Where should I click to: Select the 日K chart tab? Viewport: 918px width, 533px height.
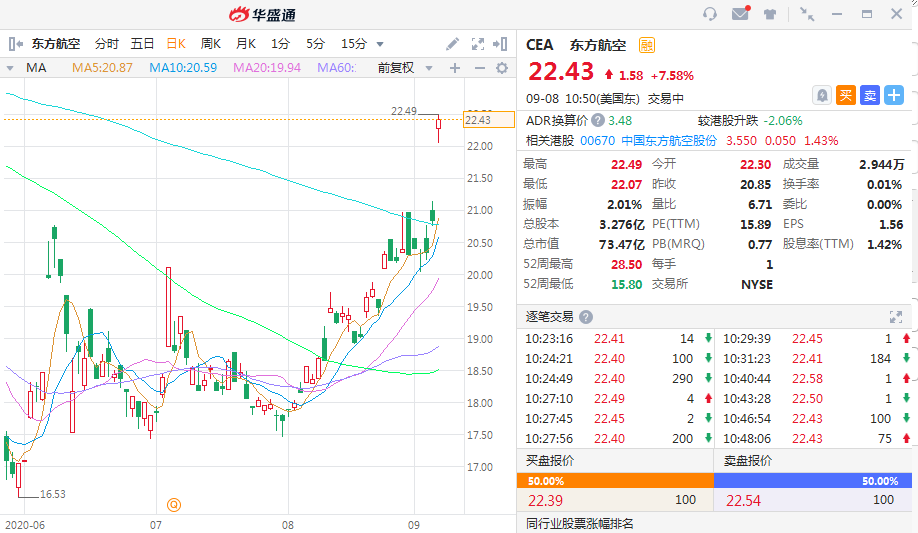click(x=176, y=44)
